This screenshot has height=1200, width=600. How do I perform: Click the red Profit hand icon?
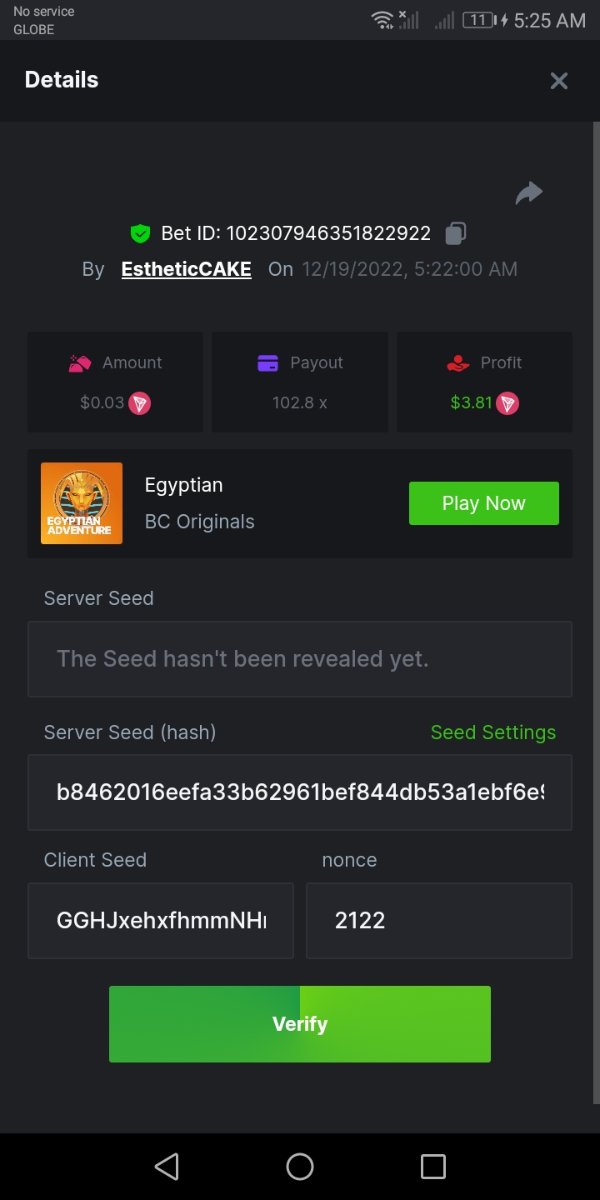click(x=458, y=363)
